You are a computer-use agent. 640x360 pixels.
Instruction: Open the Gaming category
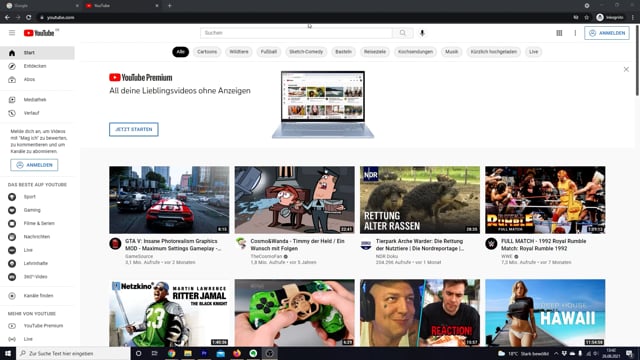click(37, 210)
